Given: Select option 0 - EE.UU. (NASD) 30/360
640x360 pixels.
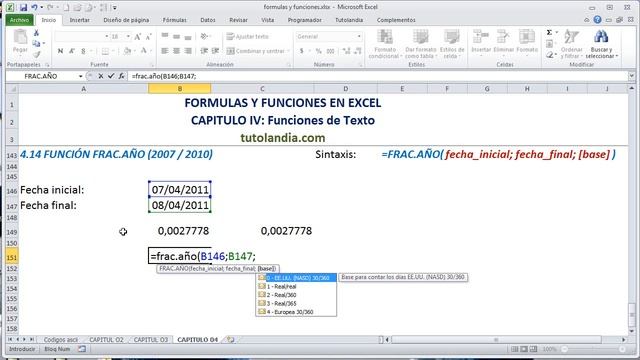Looking at the screenshot, I should (x=296, y=278).
